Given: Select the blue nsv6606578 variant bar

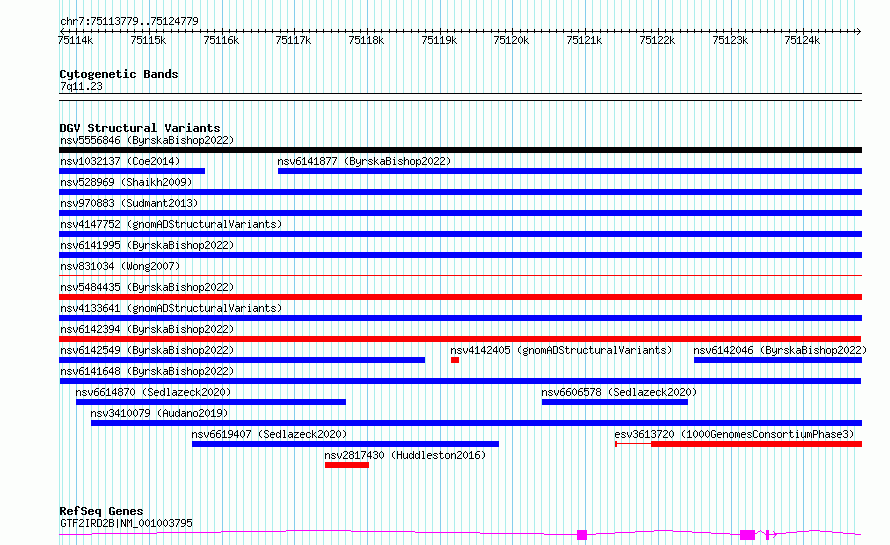Looking at the screenshot, I should (x=615, y=402).
